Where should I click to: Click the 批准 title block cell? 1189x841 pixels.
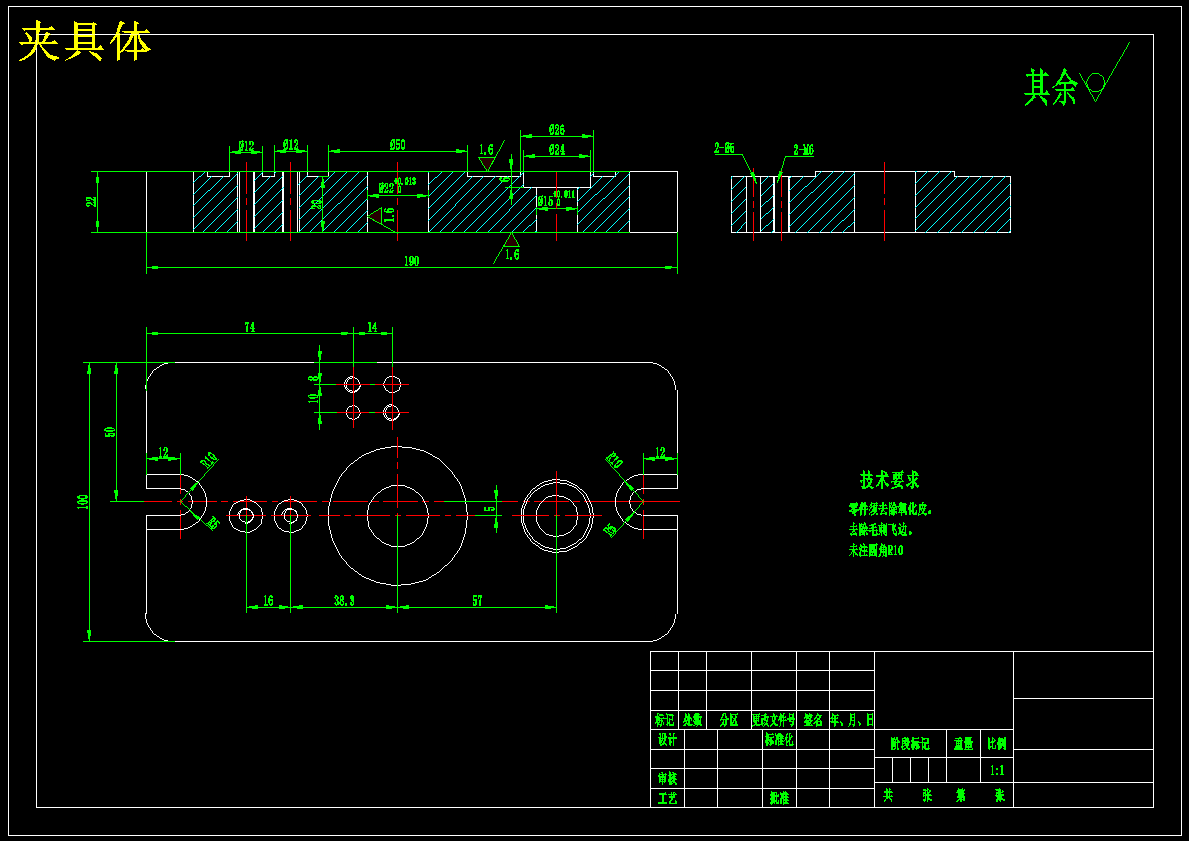[x=779, y=798]
